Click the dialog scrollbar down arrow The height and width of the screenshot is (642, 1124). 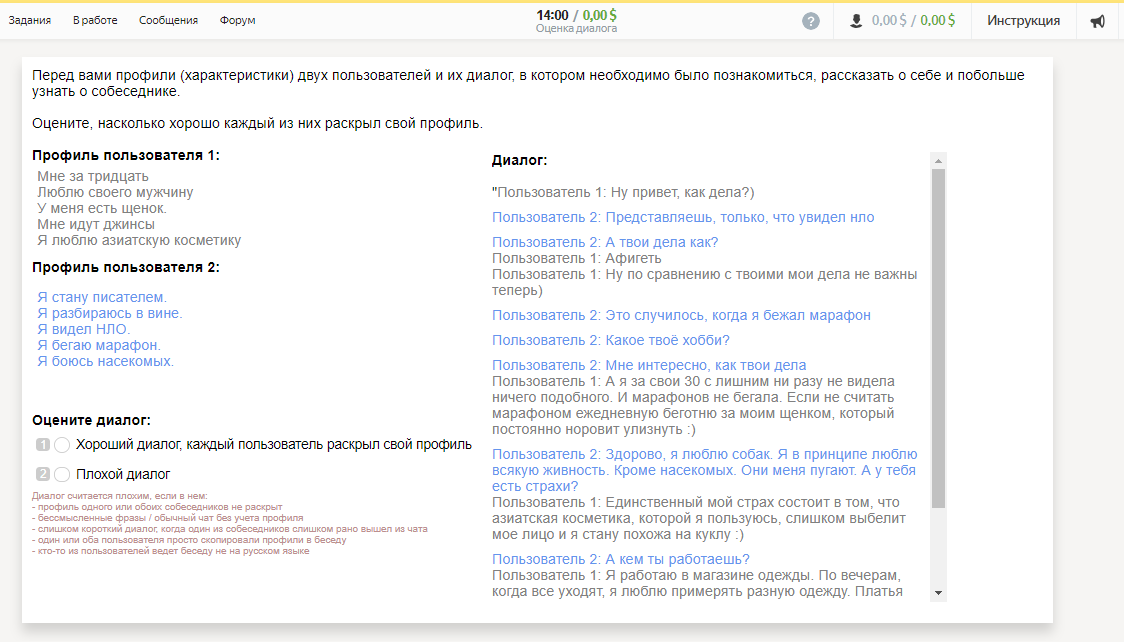938,593
